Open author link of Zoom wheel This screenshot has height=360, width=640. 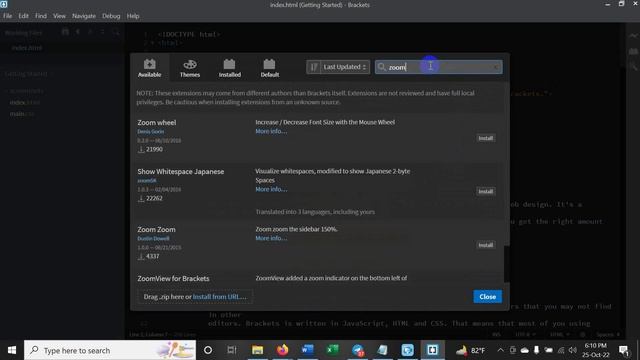pos(151,131)
